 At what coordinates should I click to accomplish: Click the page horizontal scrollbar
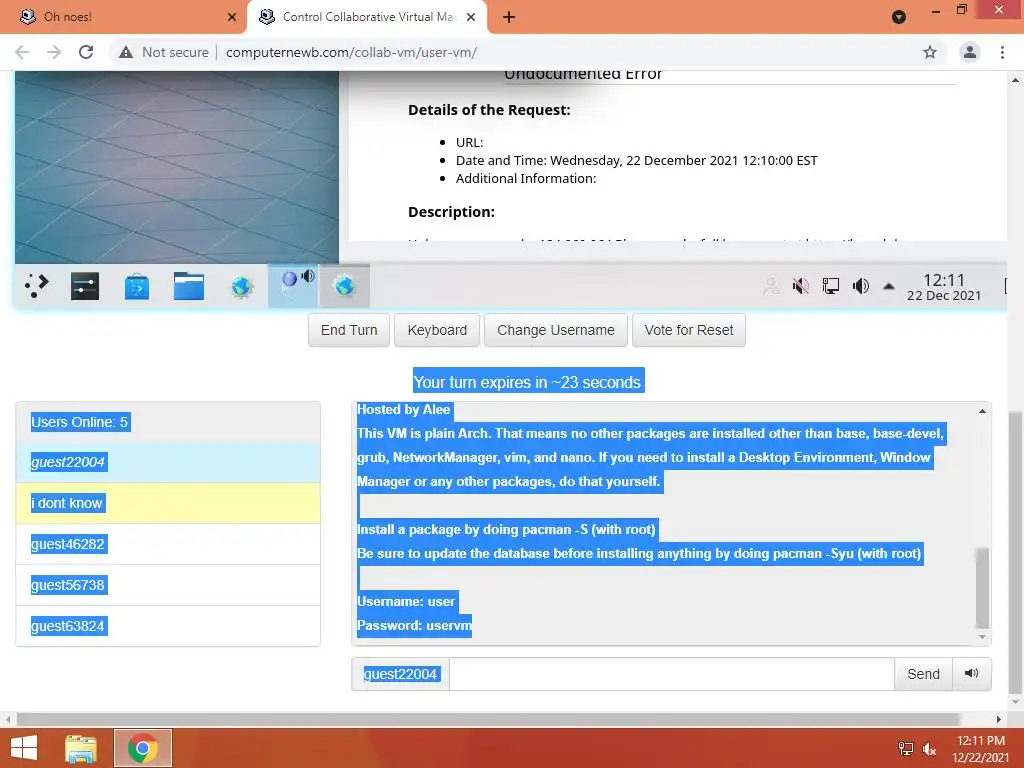pyautogui.click(x=488, y=719)
